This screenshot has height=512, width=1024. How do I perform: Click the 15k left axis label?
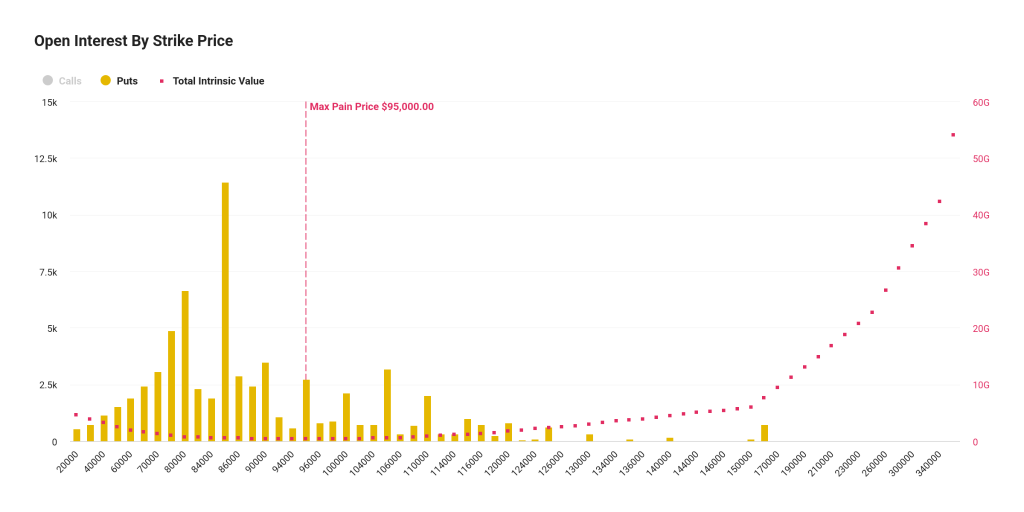tap(49, 102)
